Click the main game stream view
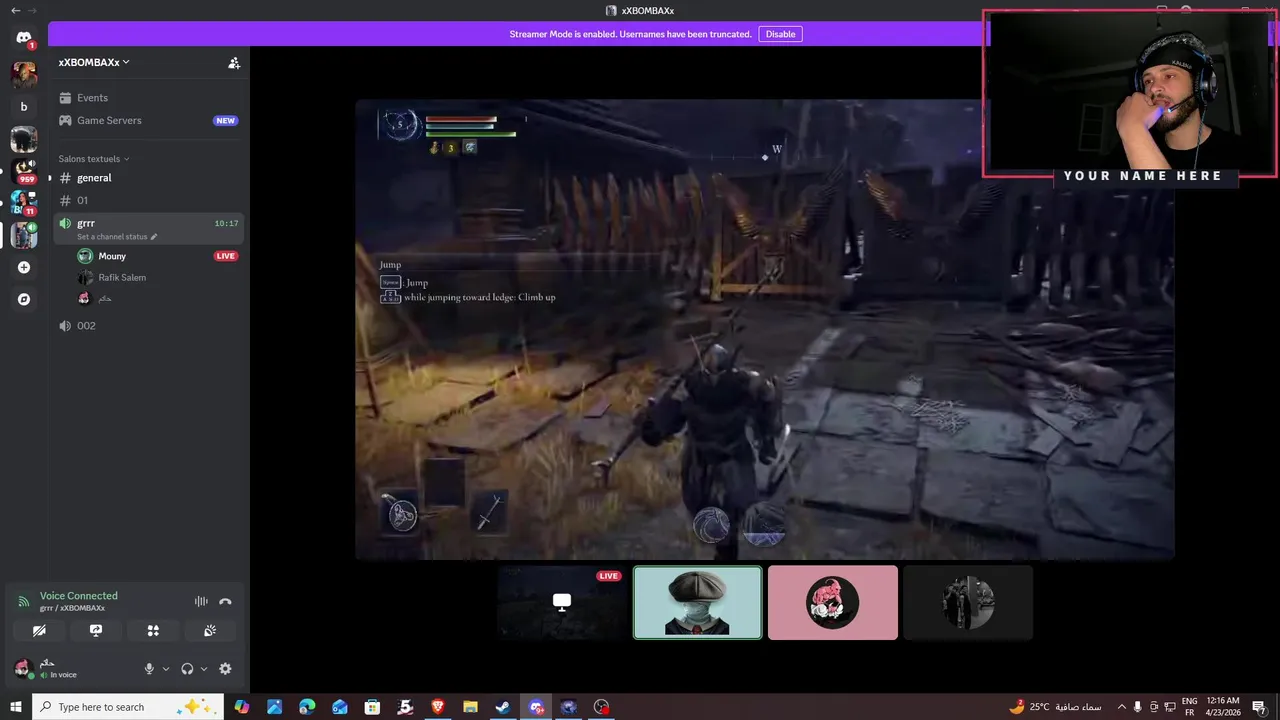Image resolution: width=1280 pixels, height=720 pixels. (765, 330)
